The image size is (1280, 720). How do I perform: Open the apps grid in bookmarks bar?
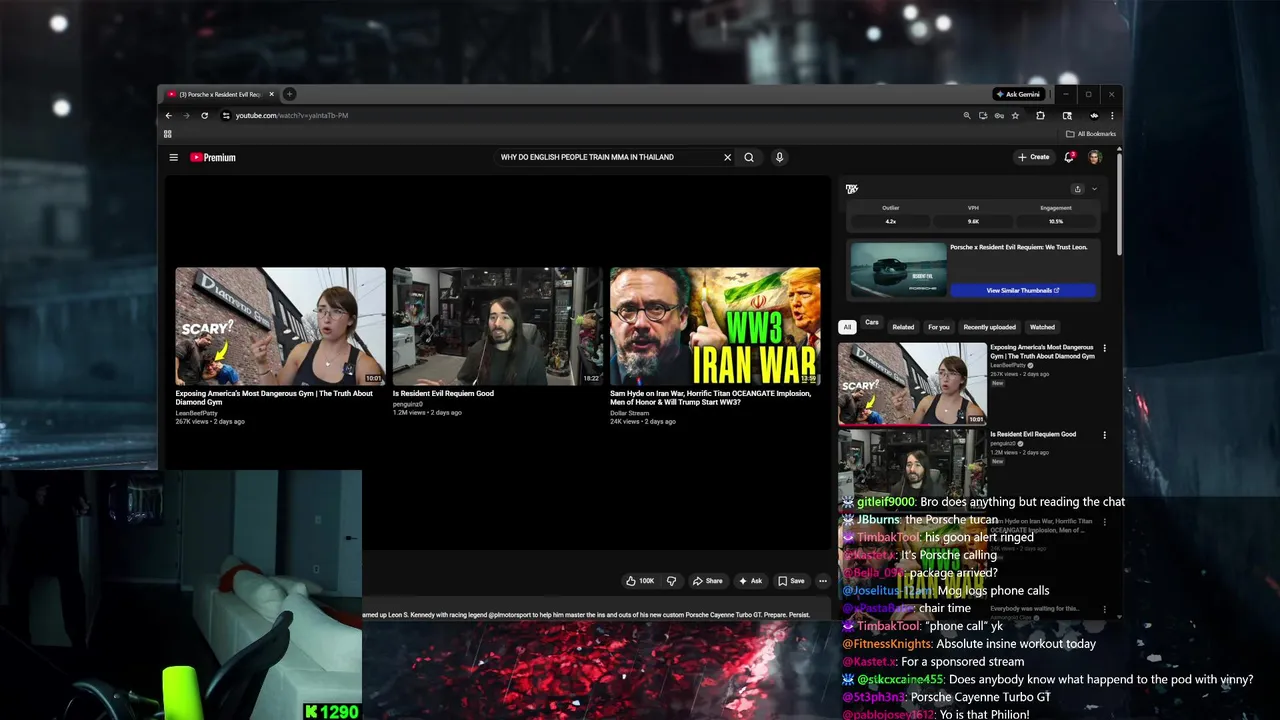[x=167, y=134]
